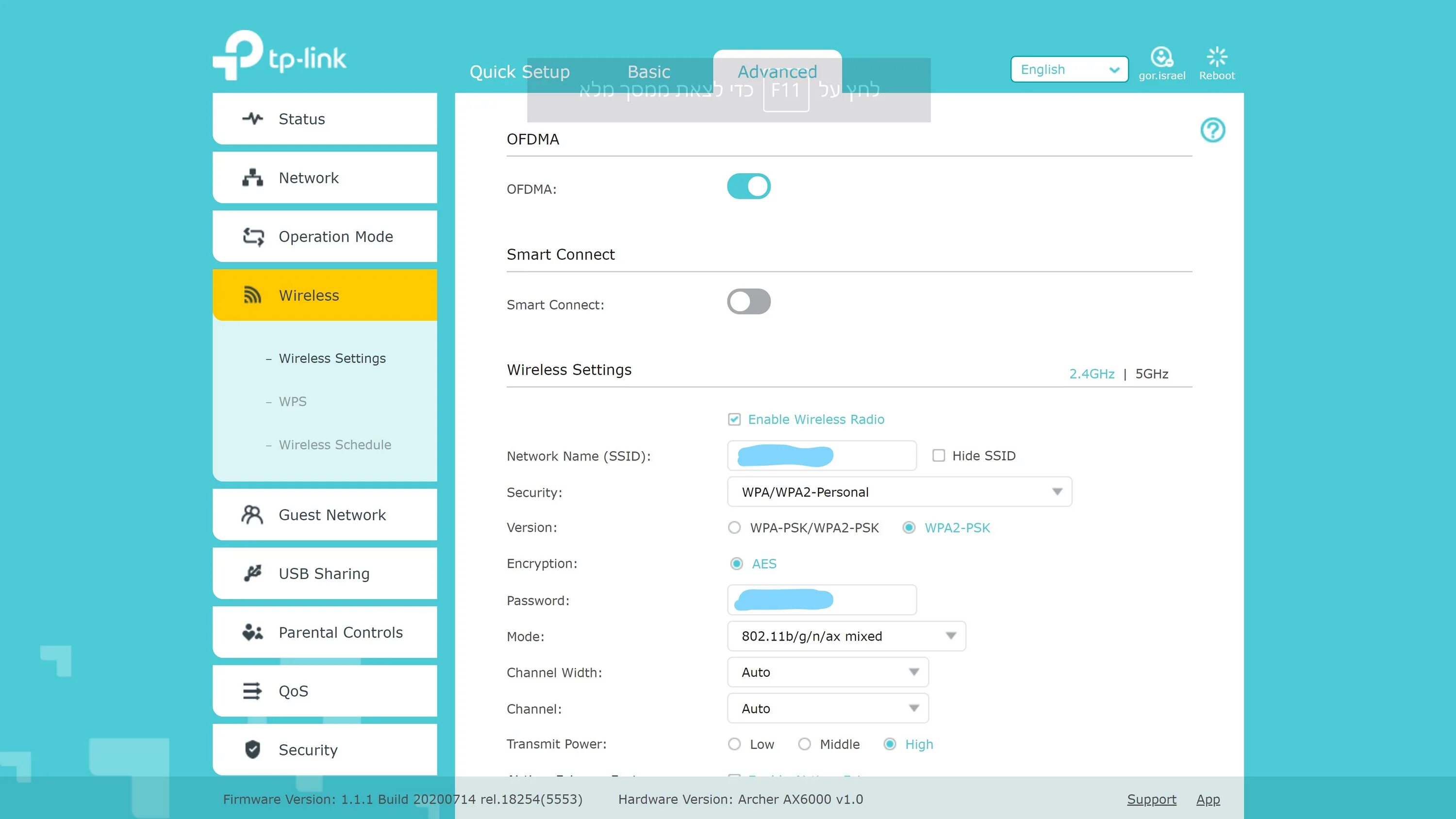Open the English language dropdown
This screenshot has height=819, width=1456.
coord(1068,69)
